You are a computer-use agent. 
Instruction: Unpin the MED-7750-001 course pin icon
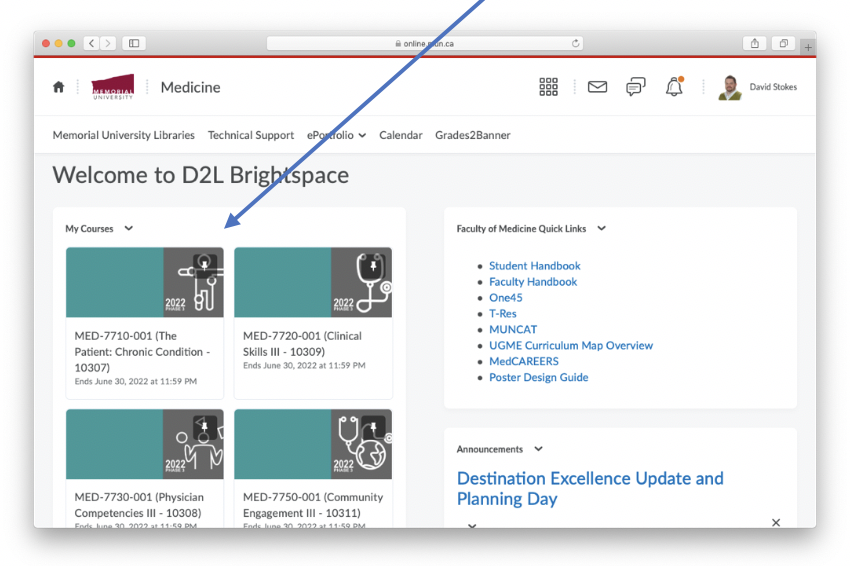click(373, 427)
